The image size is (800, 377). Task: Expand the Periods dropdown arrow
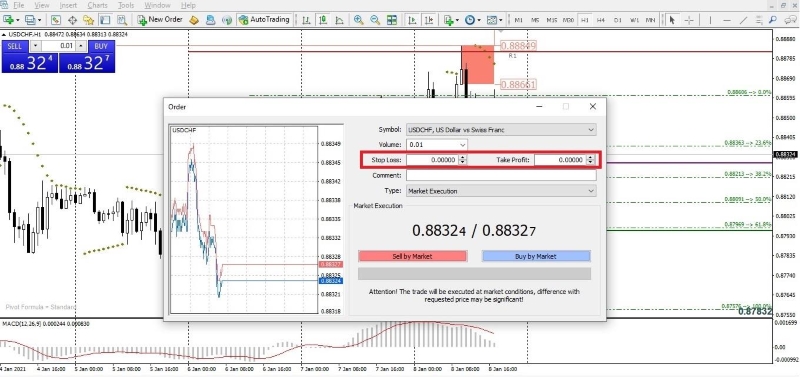(x=479, y=20)
